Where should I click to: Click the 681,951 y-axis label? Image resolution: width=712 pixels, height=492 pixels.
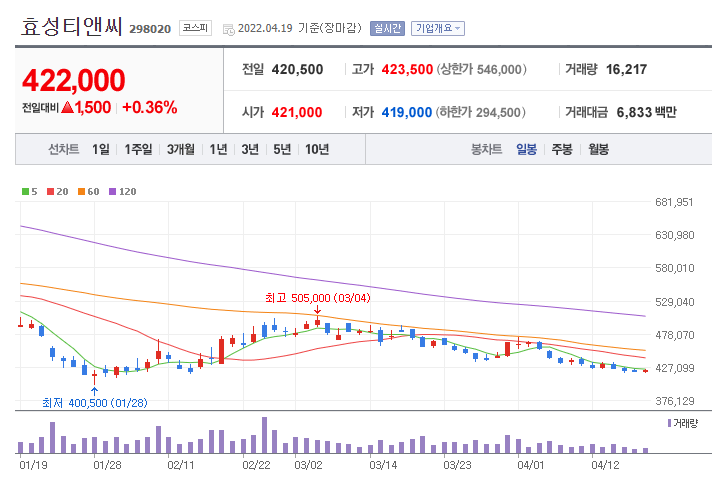[x=674, y=202]
